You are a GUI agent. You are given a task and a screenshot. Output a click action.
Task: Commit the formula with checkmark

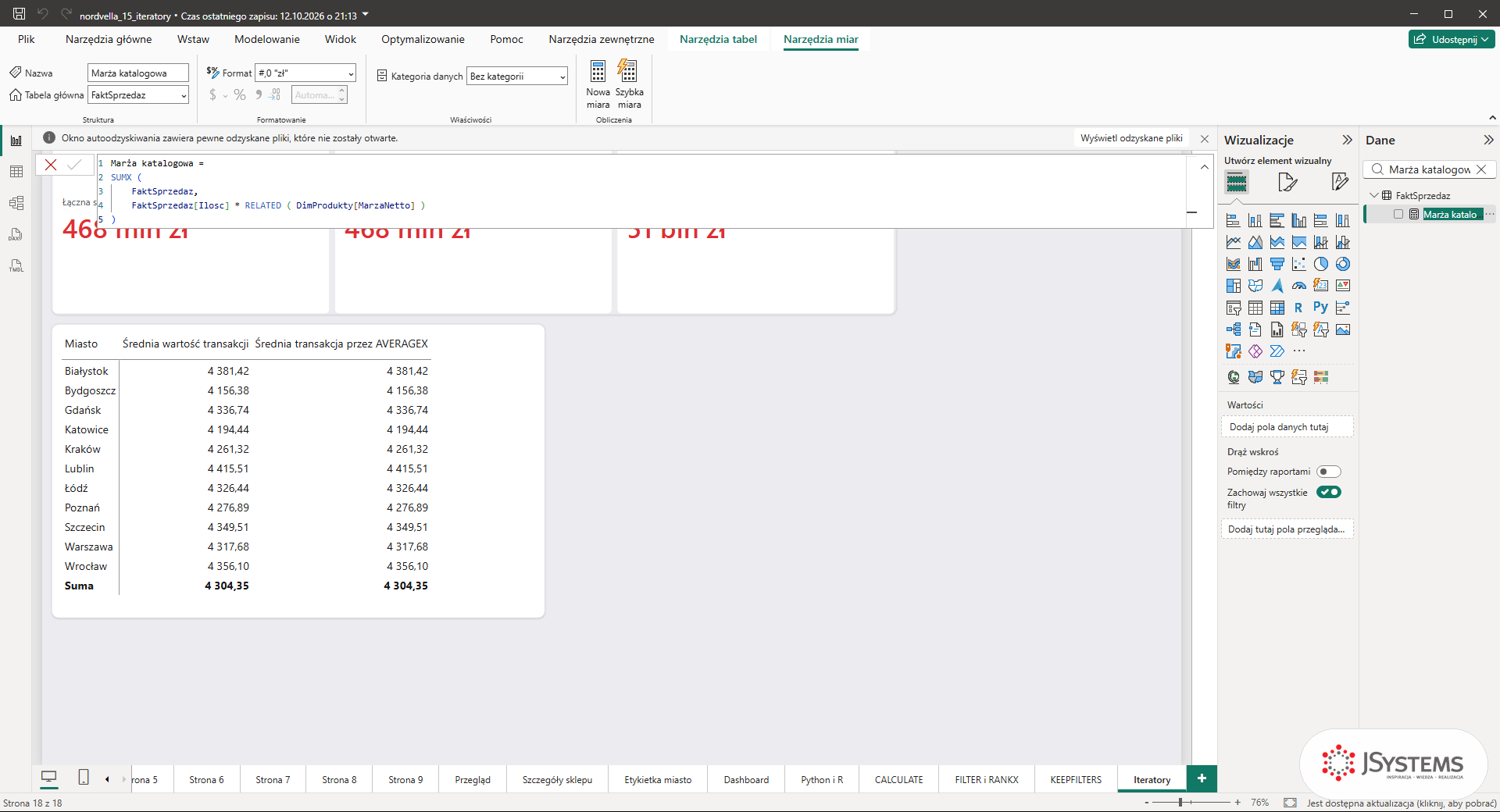74,165
